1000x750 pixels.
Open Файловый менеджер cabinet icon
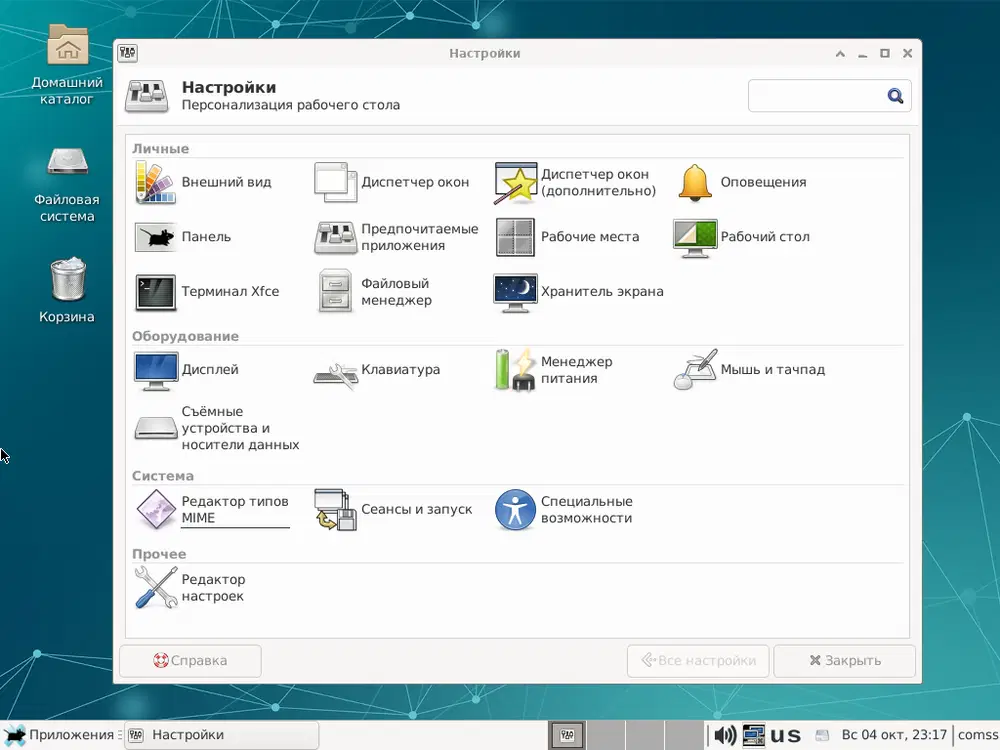[x=335, y=292]
